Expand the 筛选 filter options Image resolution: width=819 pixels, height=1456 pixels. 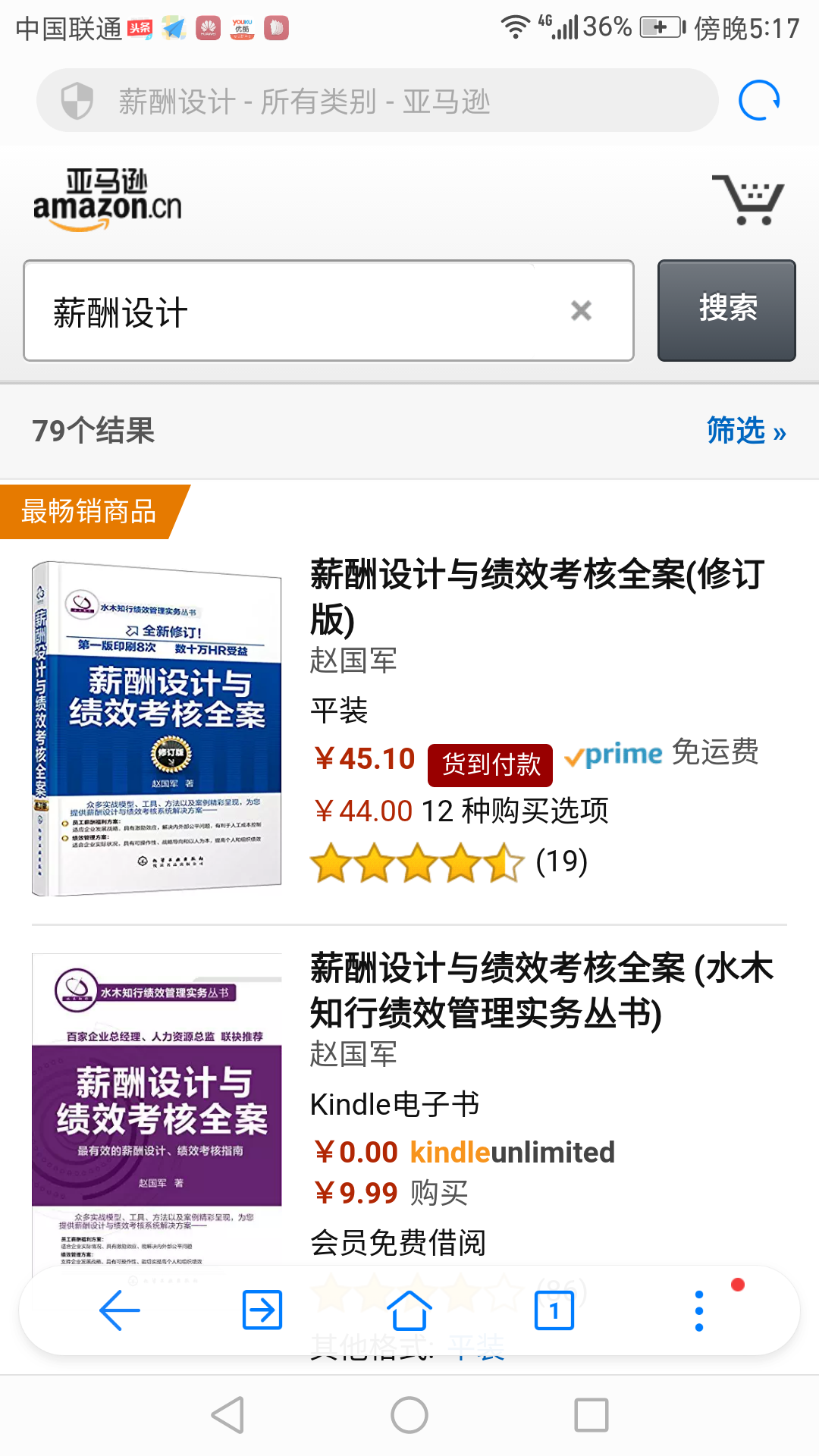pos(746,431)
